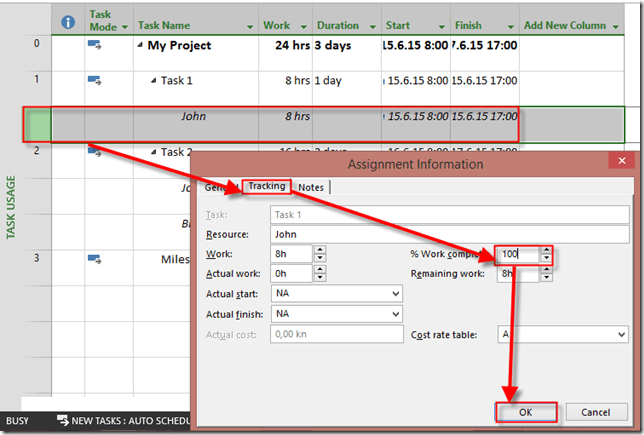
Task: Open the Task Name column filter dropdown
Action: (248, 26)
